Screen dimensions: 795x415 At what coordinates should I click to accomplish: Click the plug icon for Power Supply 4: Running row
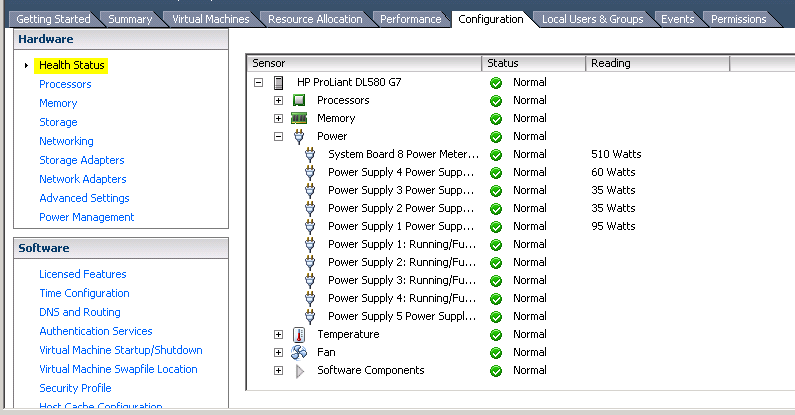click(x=310, y=298)
